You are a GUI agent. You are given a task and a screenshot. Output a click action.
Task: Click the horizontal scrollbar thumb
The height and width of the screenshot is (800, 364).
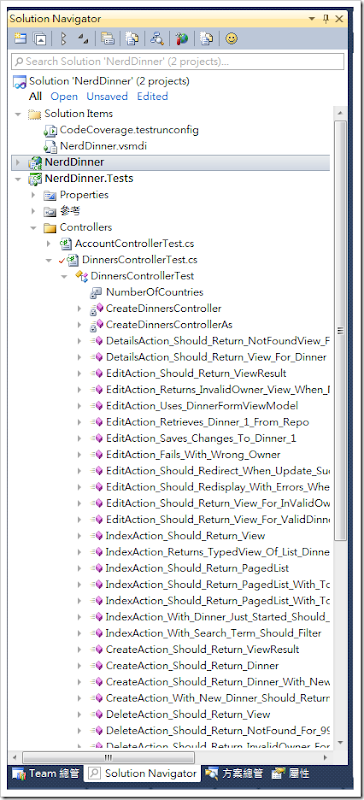pyautogui.click(x=108, y=757)
